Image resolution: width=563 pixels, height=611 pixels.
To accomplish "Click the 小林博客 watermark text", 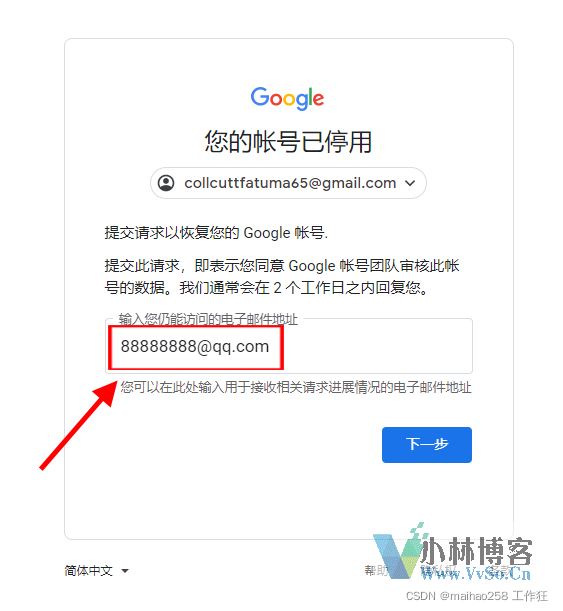I will (477, 551).
